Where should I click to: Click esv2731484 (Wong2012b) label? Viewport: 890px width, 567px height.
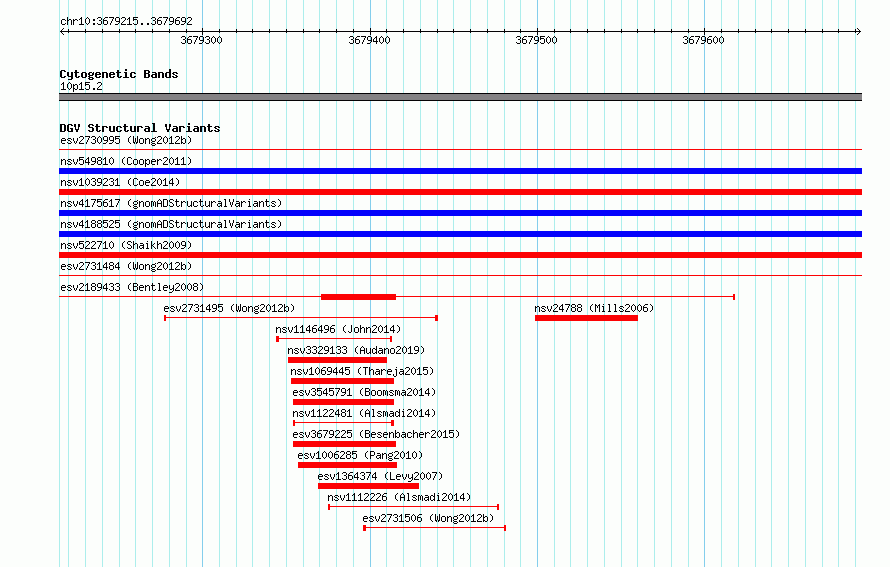coord(126,266)
